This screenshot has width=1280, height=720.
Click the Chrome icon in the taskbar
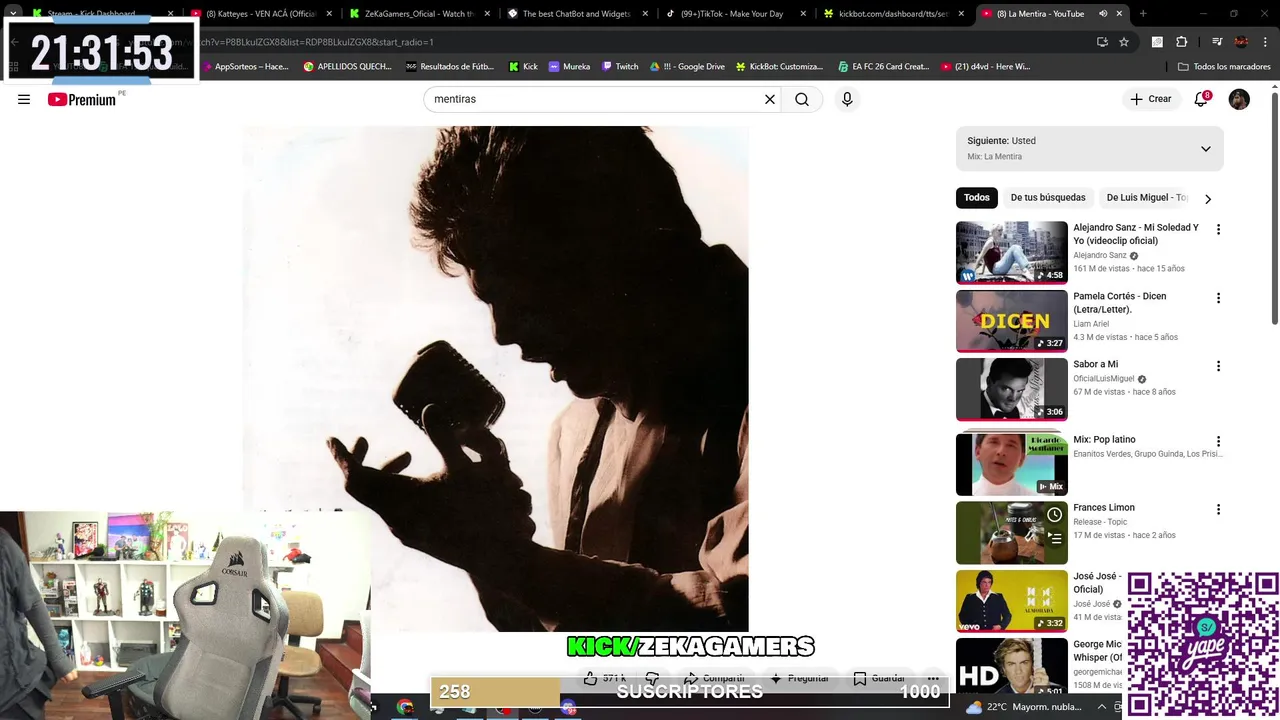(x=405, y=707)
